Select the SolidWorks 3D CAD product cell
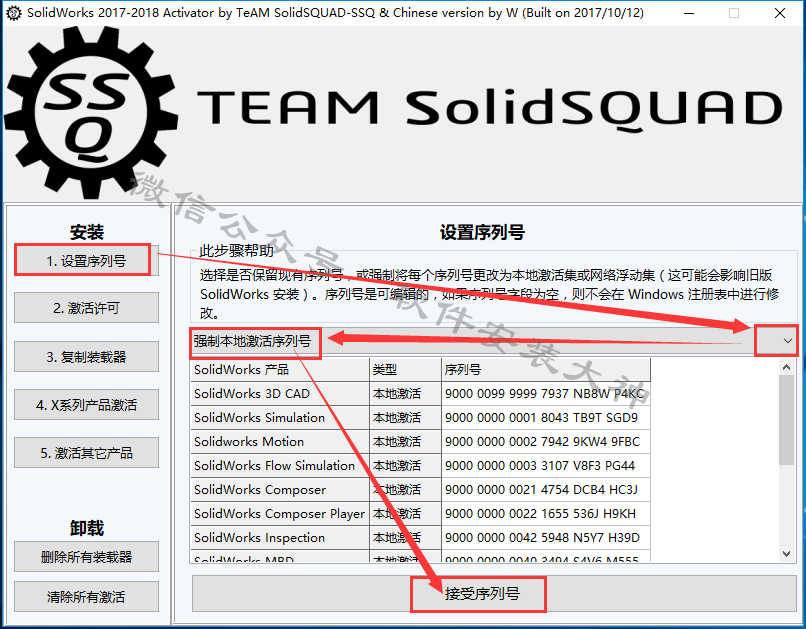This screenshot has width=806, height=629. pyautogui.click(x=280, y=394)
